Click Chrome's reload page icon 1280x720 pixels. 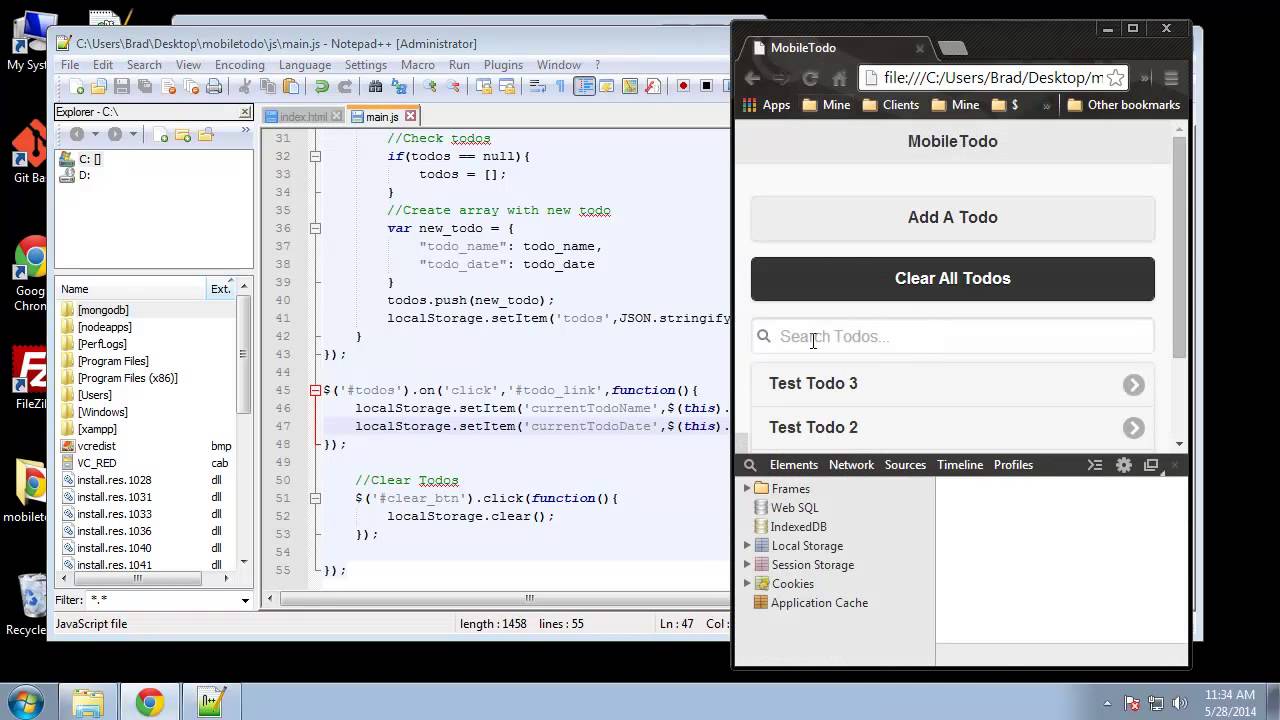(x=810, y=78)
